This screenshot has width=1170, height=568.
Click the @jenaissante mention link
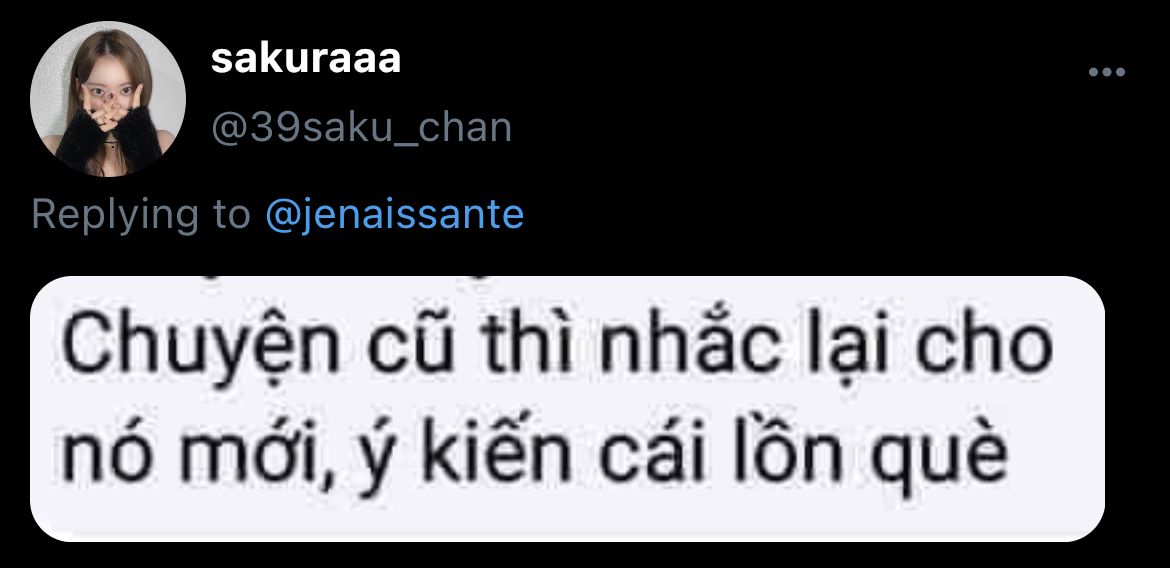pyautogui.click(x=395, y=215)
